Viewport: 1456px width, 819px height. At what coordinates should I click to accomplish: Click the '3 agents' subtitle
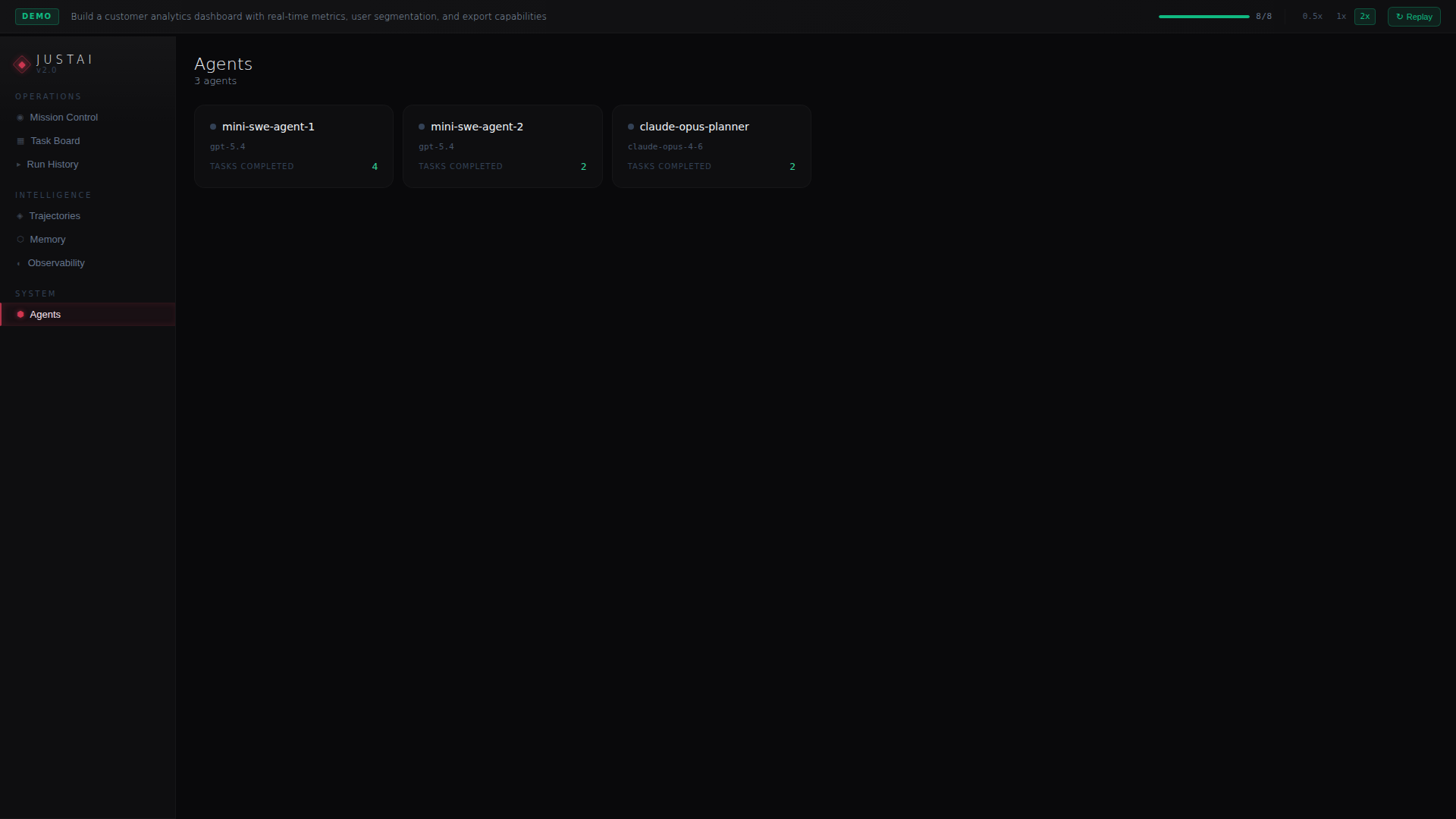pos(215,81)
